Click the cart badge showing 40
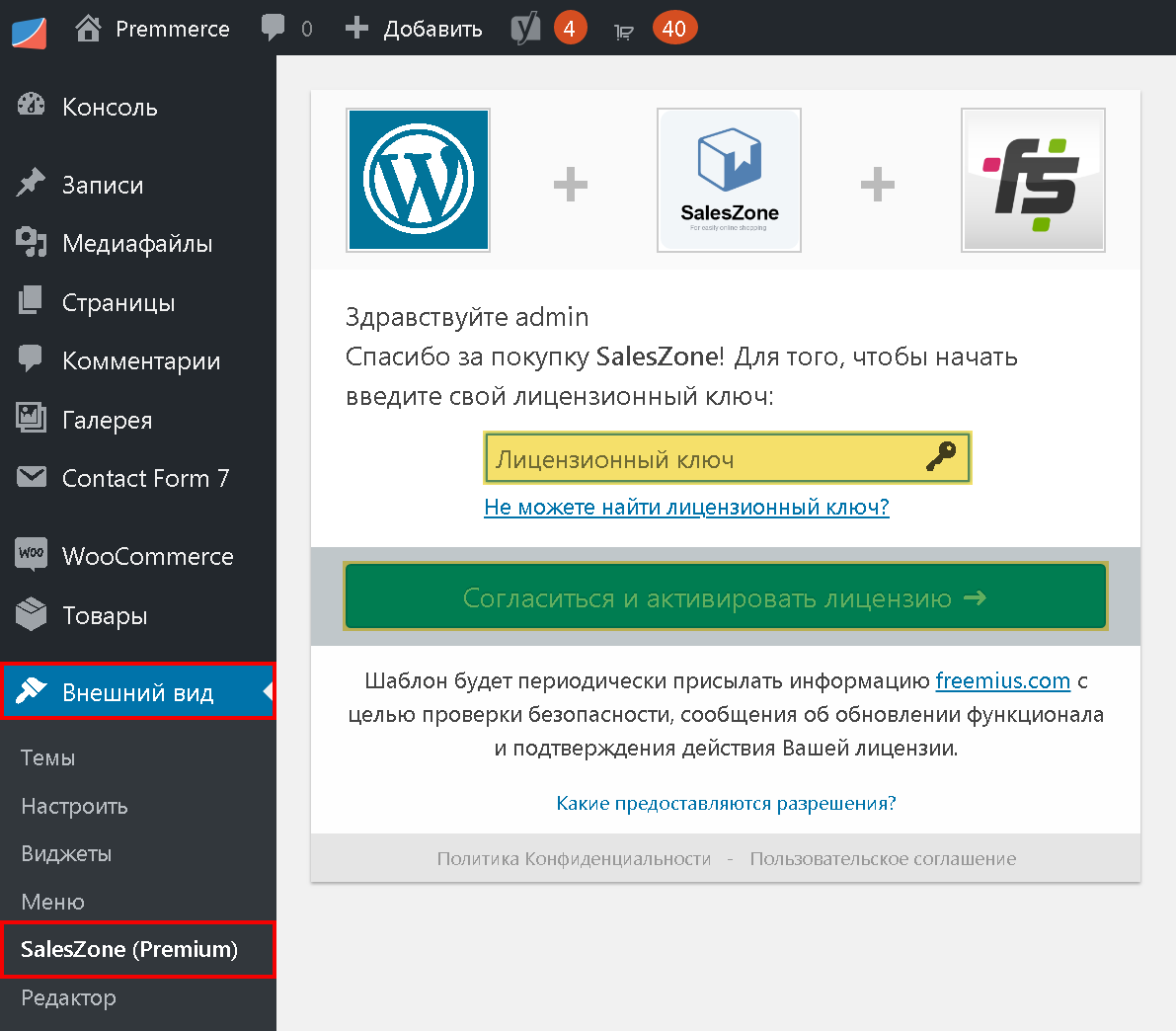The height and width of the screenshot is (1031, 1176). [x=675, y=29]
